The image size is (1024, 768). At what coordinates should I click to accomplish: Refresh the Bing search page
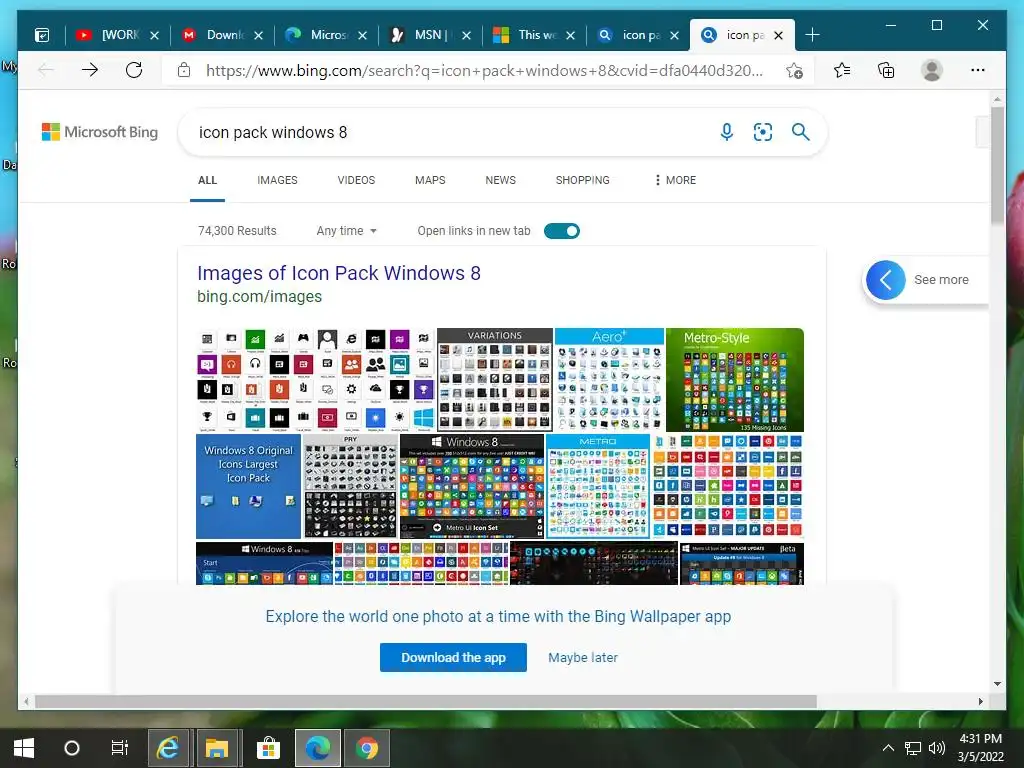[x=134, y=70]
